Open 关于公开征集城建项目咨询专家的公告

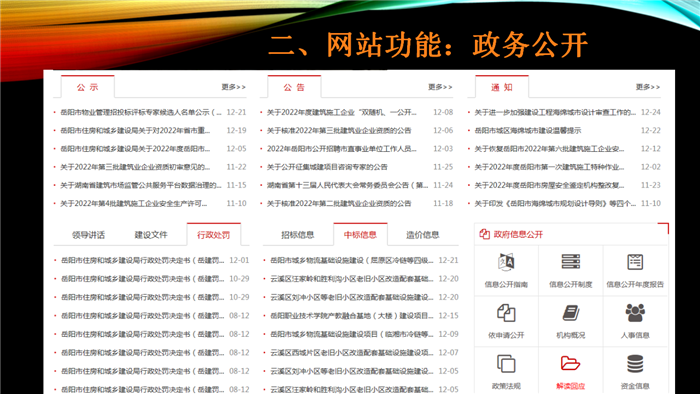click(x=327, y=167)
